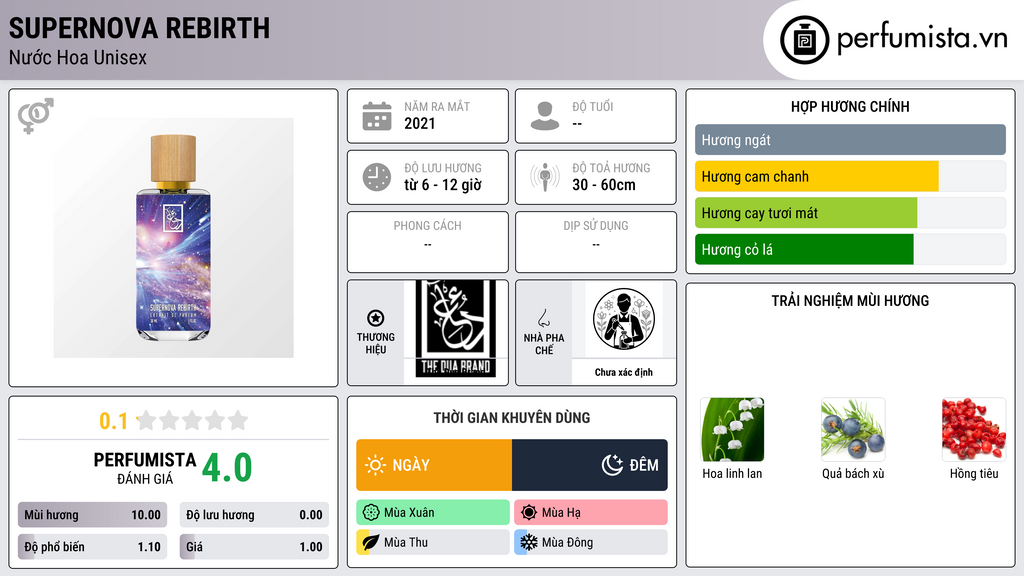Click the Hoa linh lan caption
This screenshot has width=1024, height=576.
tap(732, 473)
